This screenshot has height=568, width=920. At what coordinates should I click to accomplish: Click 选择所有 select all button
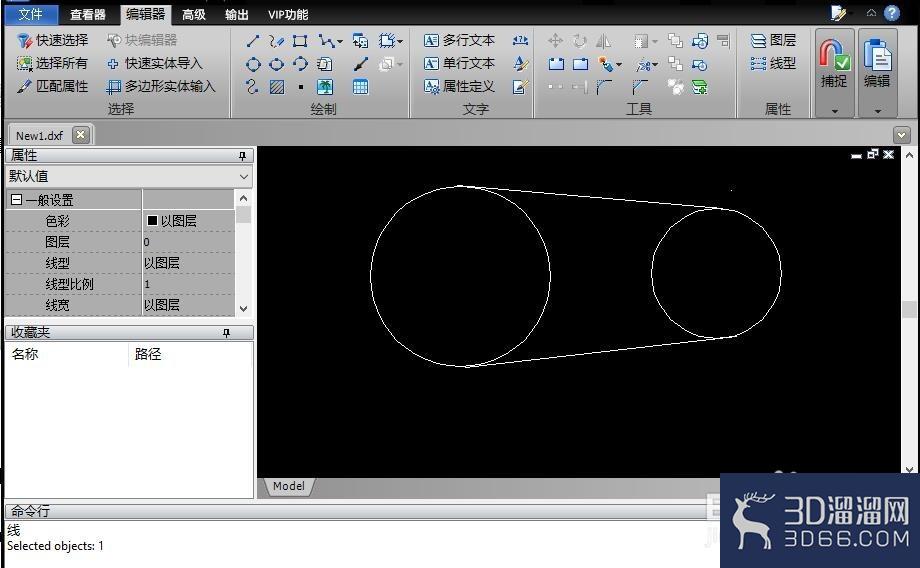point(52,63)
